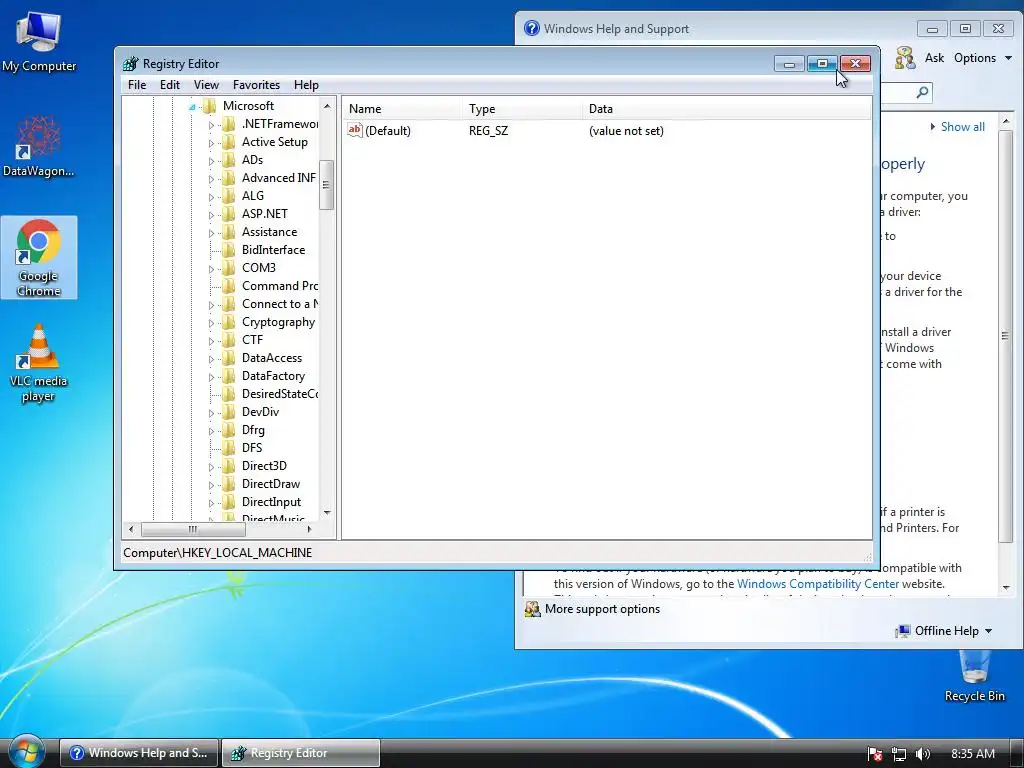Open the View menu
Viewport: 1024px width, 768px height.
[206, 85]
